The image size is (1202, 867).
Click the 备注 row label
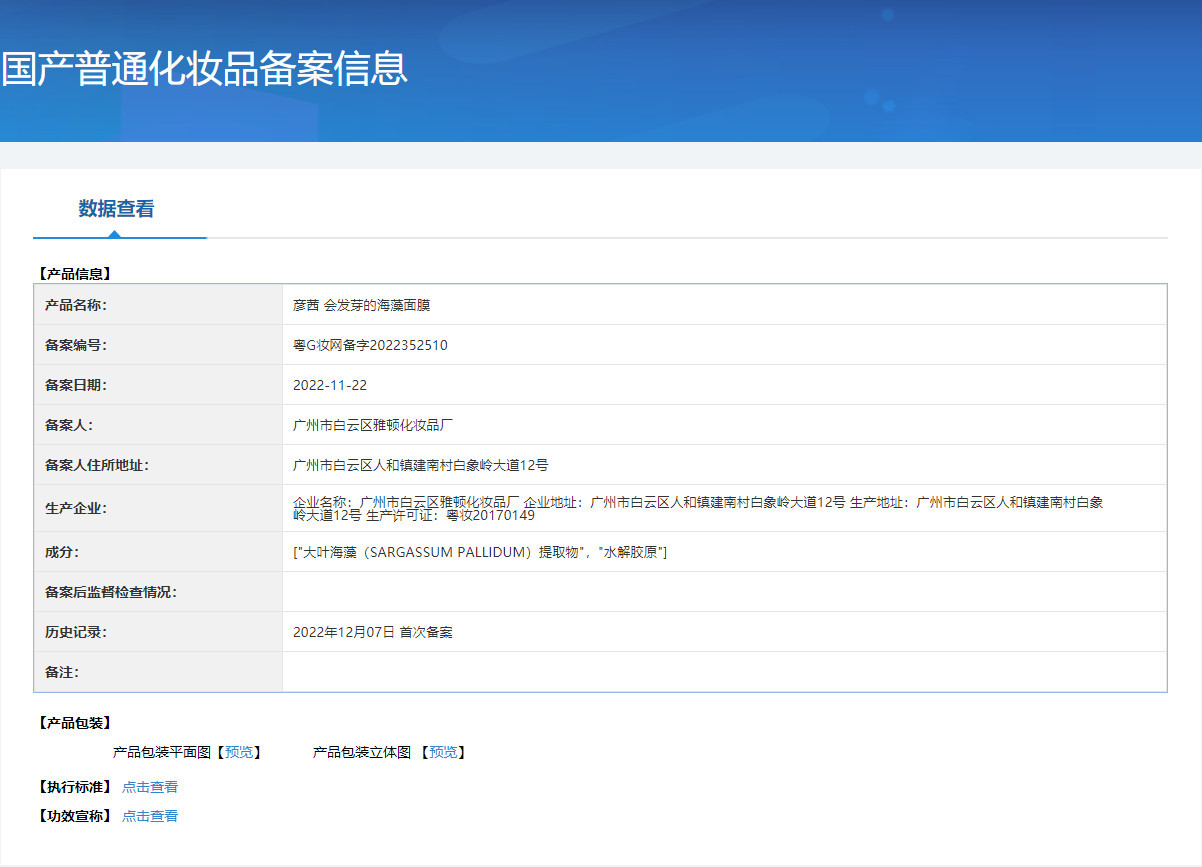(62, 672)
